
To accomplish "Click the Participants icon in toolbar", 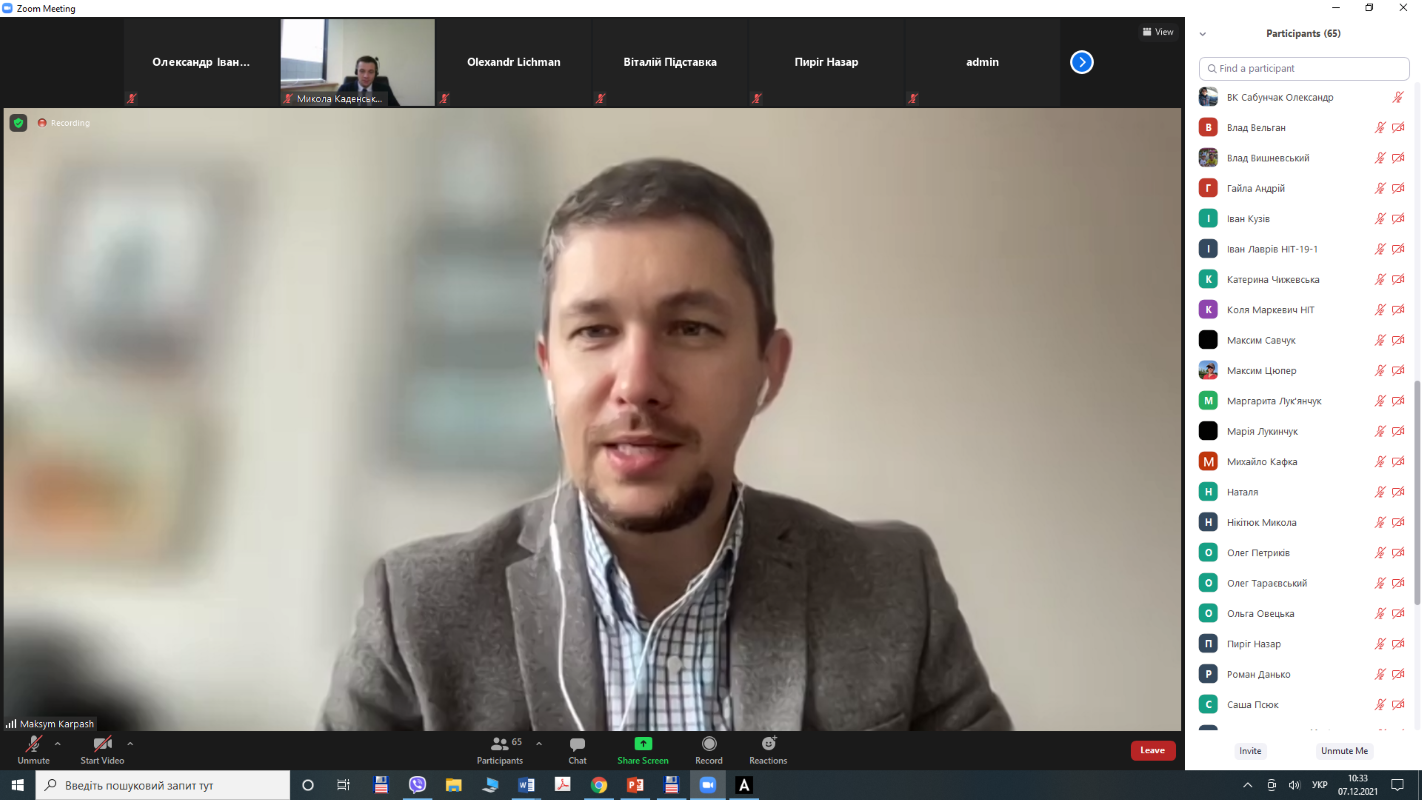I will (x=499, y=745).
